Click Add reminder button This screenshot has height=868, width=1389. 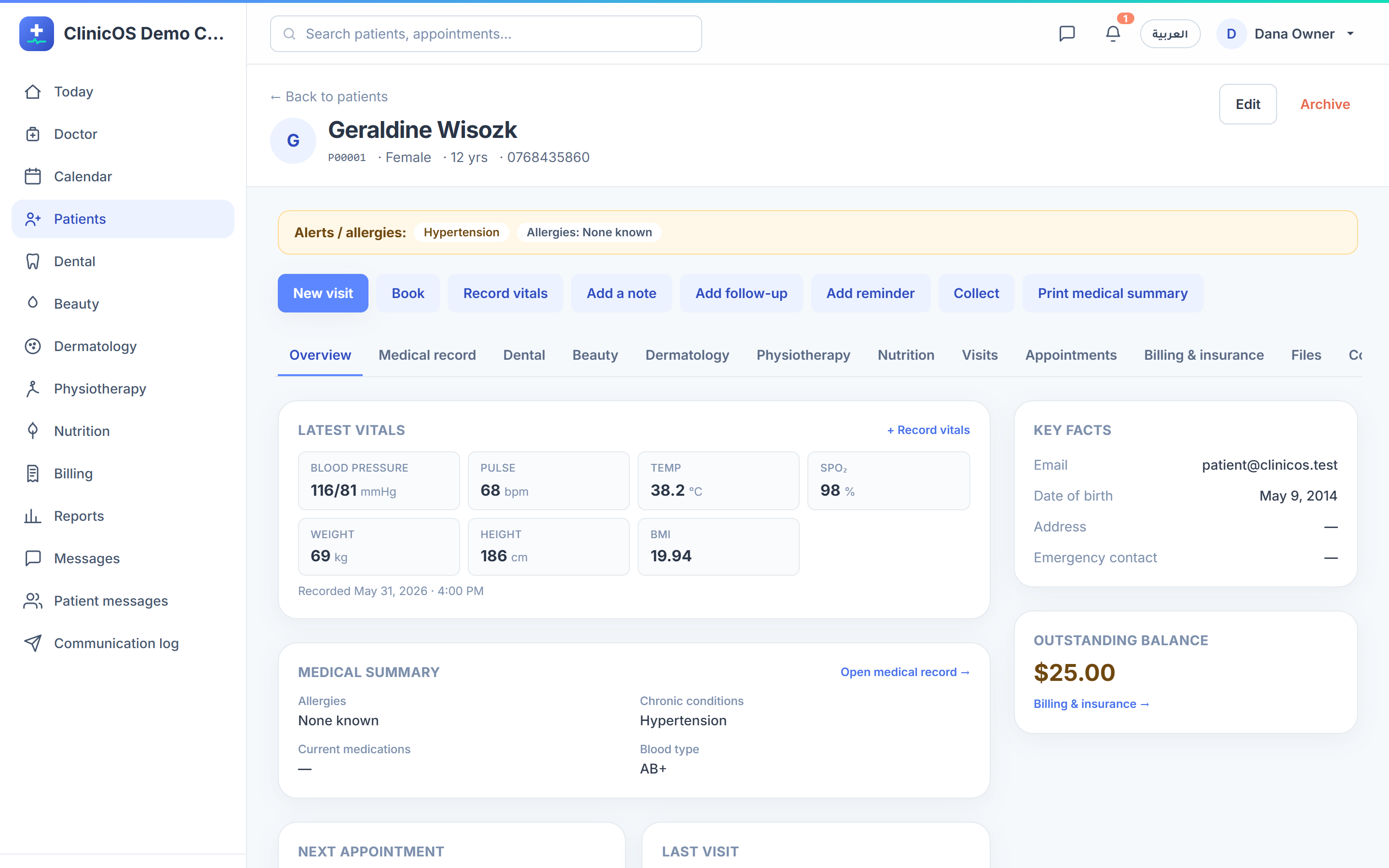point(870,293)
